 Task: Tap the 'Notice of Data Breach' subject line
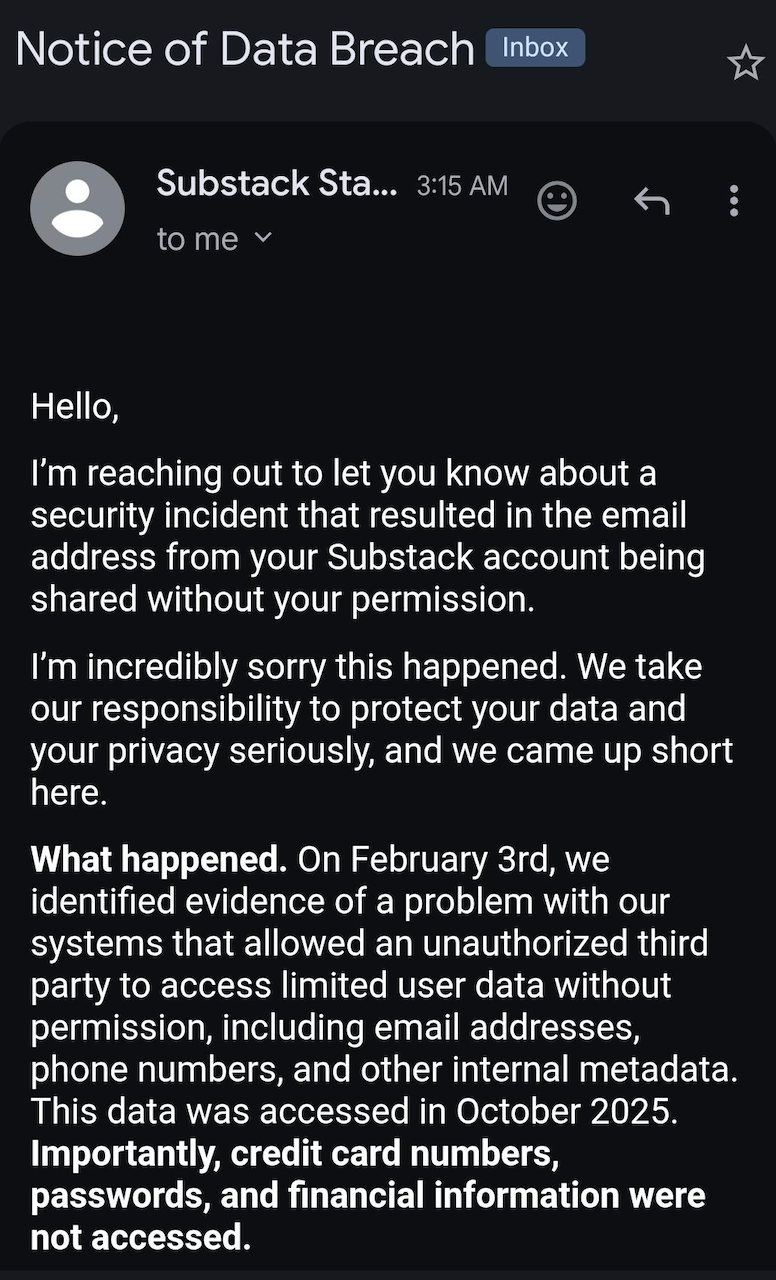[245, 50]
